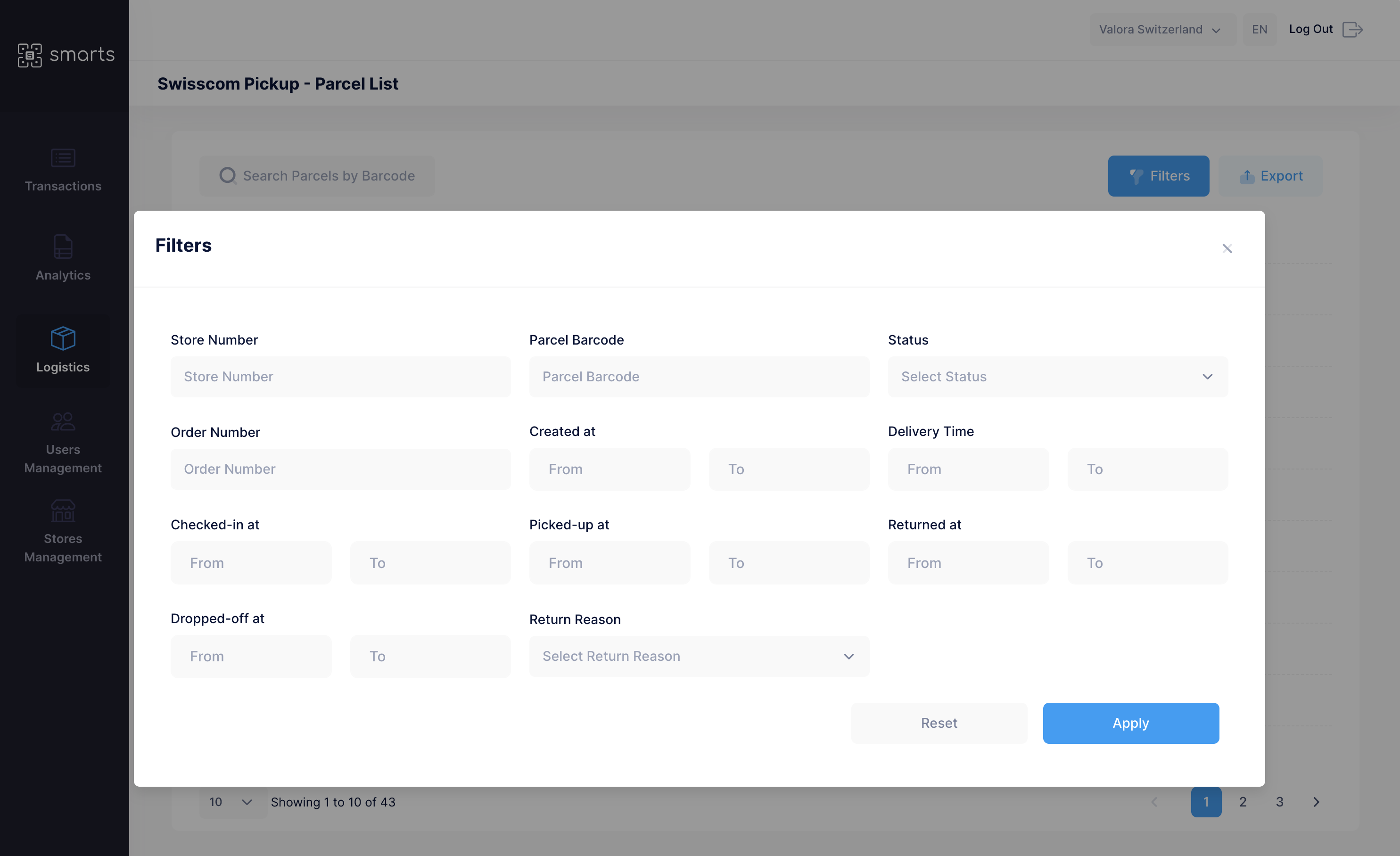This screenshot has height=856, width=1400.
Task: Set Delivery Time From date
Action: point(968,469)
